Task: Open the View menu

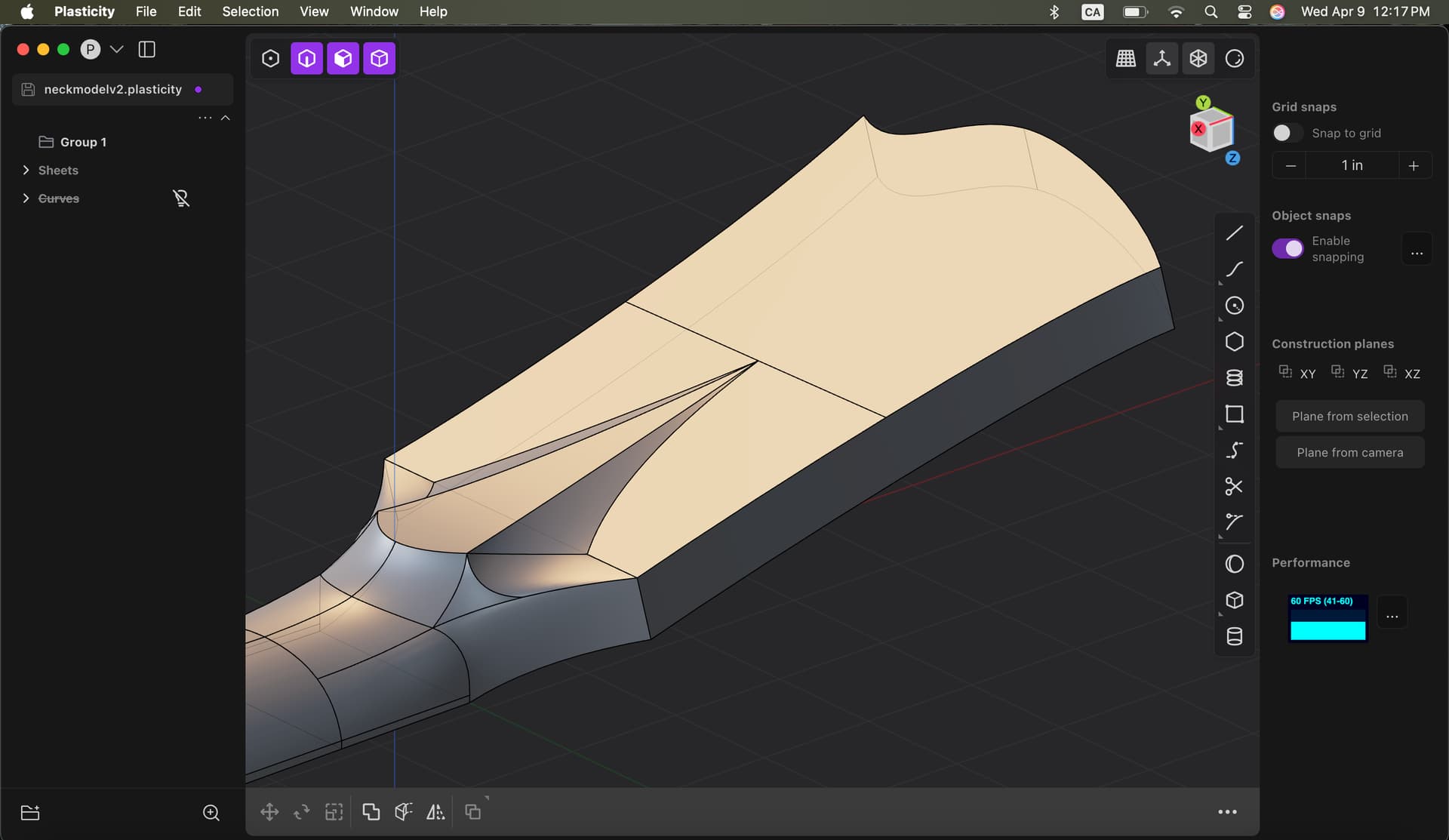Action: tap(314, 11)
